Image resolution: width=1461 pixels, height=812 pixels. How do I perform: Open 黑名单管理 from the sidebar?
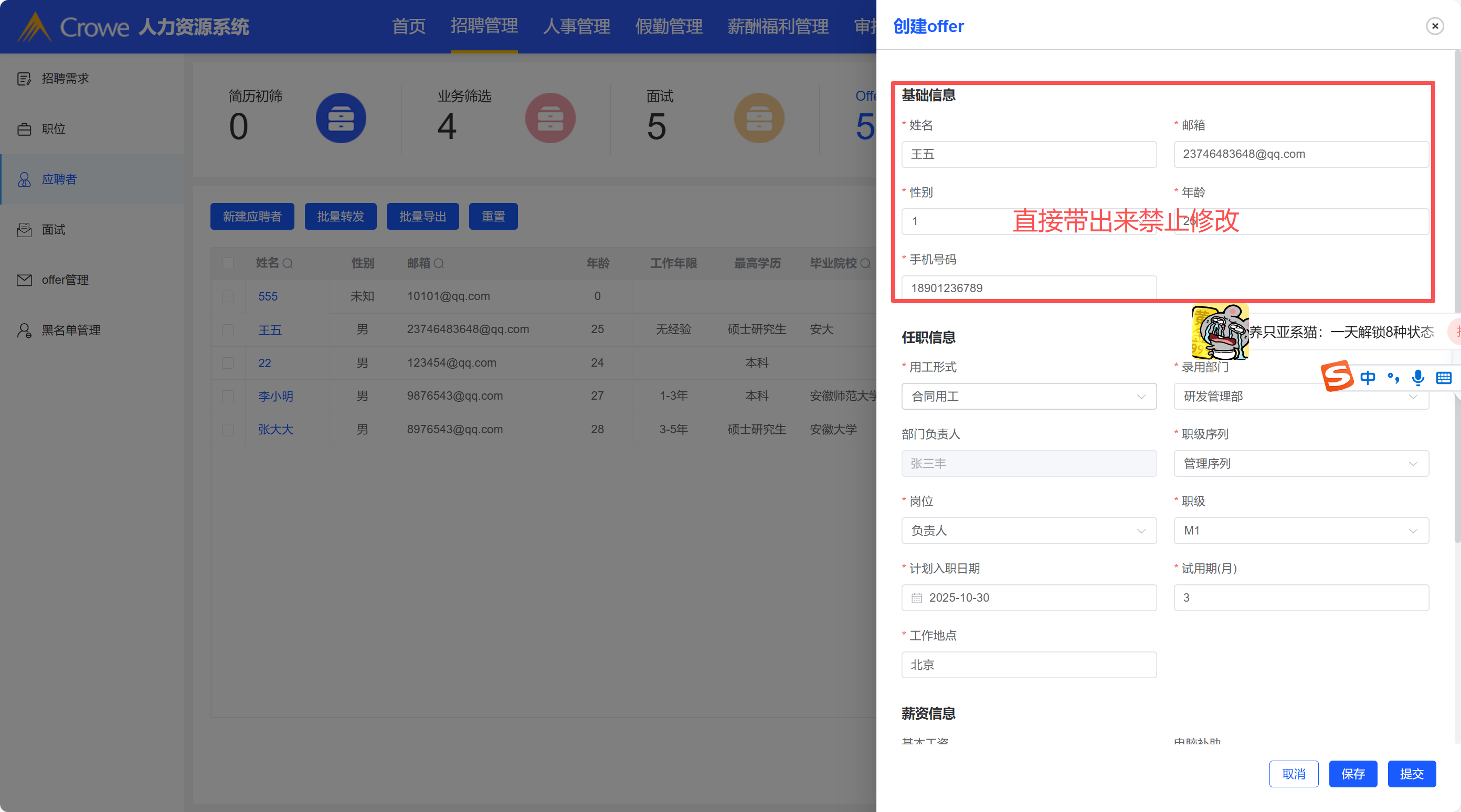pyautogui.click(x=70, y=330)
